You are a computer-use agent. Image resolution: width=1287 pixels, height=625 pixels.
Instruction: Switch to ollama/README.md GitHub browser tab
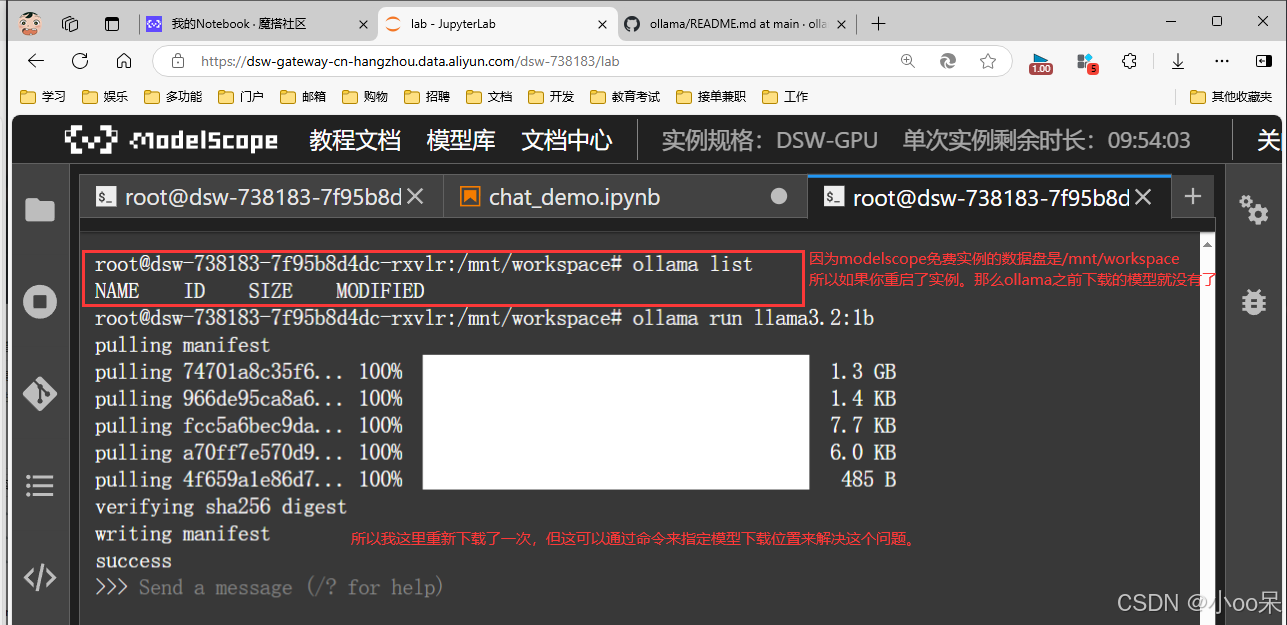click(x=737, y=24)
